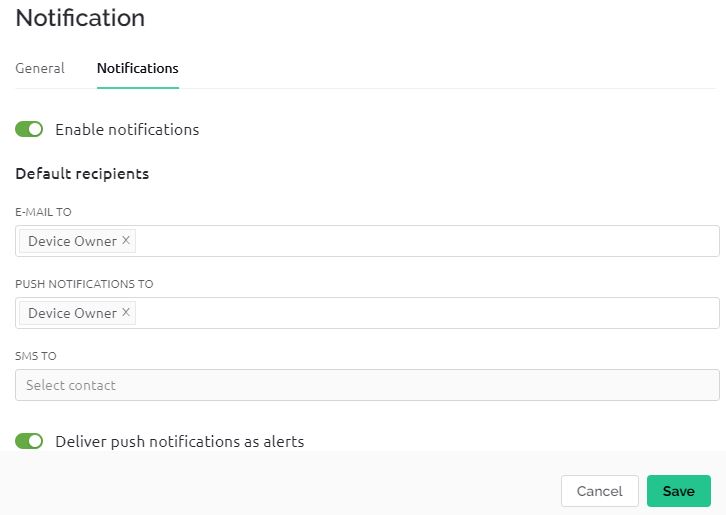Select the Notifications tab
The image size is (726, 515).
tap(138, 68)
